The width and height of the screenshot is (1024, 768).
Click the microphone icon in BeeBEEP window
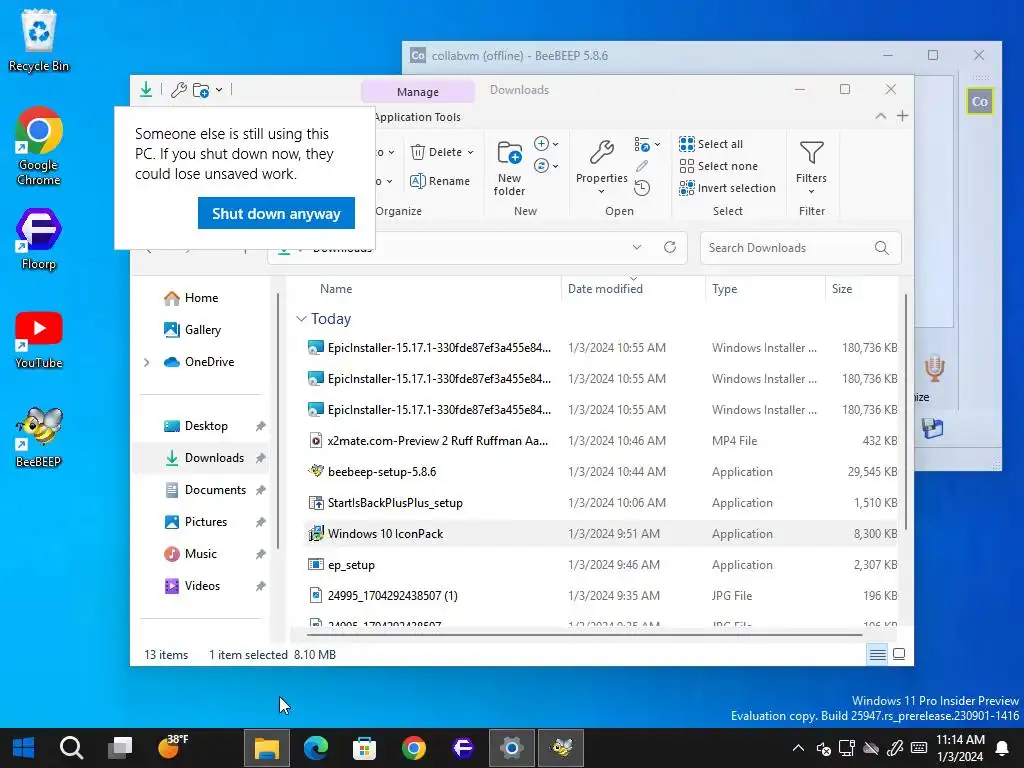pos(935,368)
